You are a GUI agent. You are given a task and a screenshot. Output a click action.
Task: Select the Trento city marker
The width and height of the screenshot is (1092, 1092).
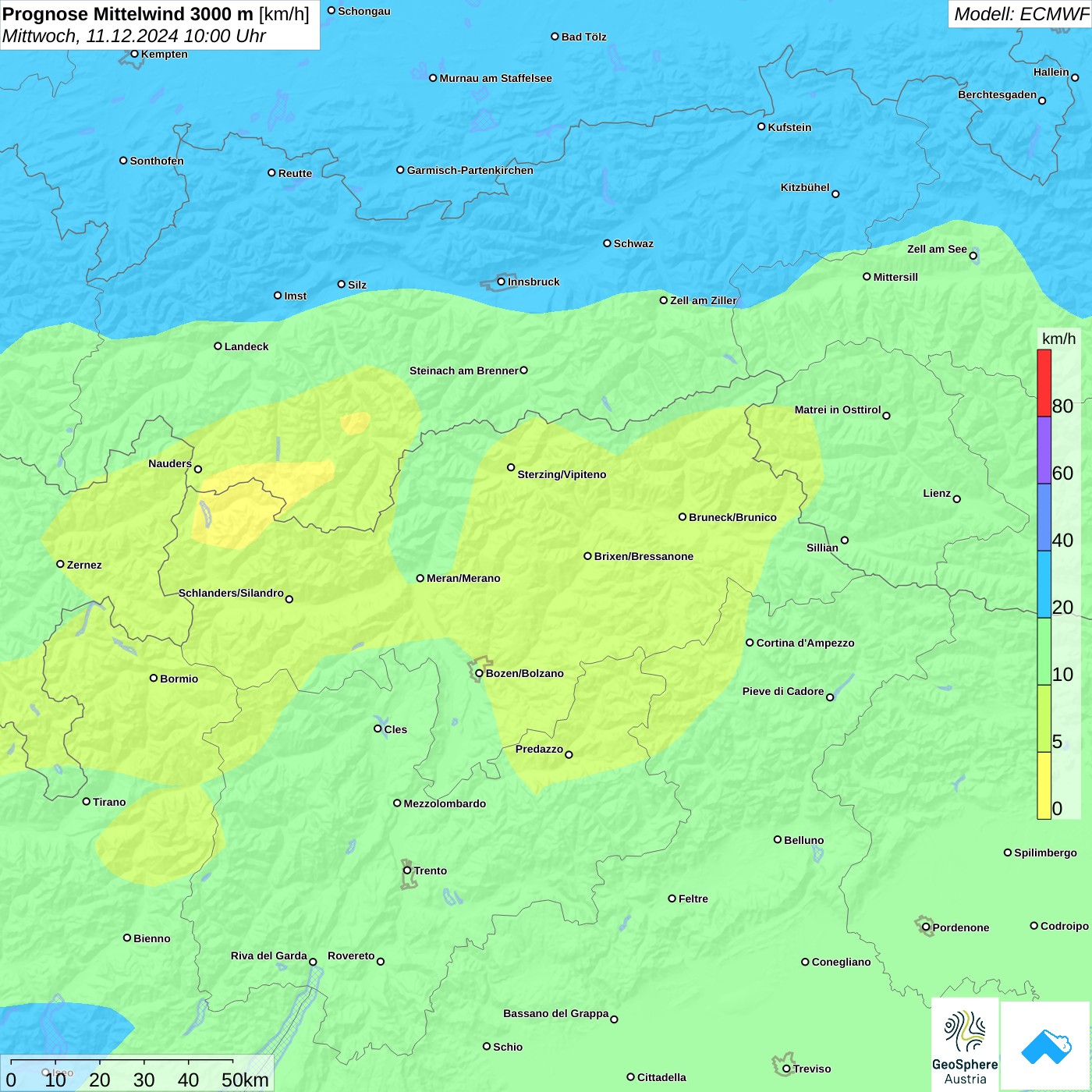coord(407,870)
